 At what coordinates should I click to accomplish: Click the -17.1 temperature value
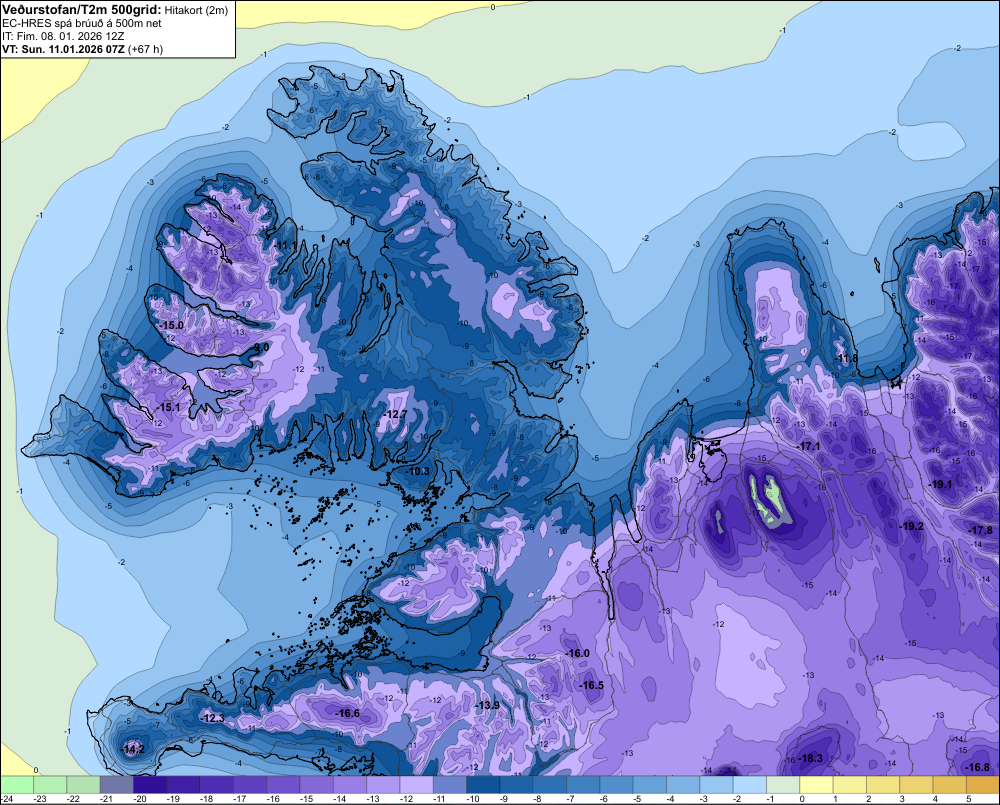point(809,447)
